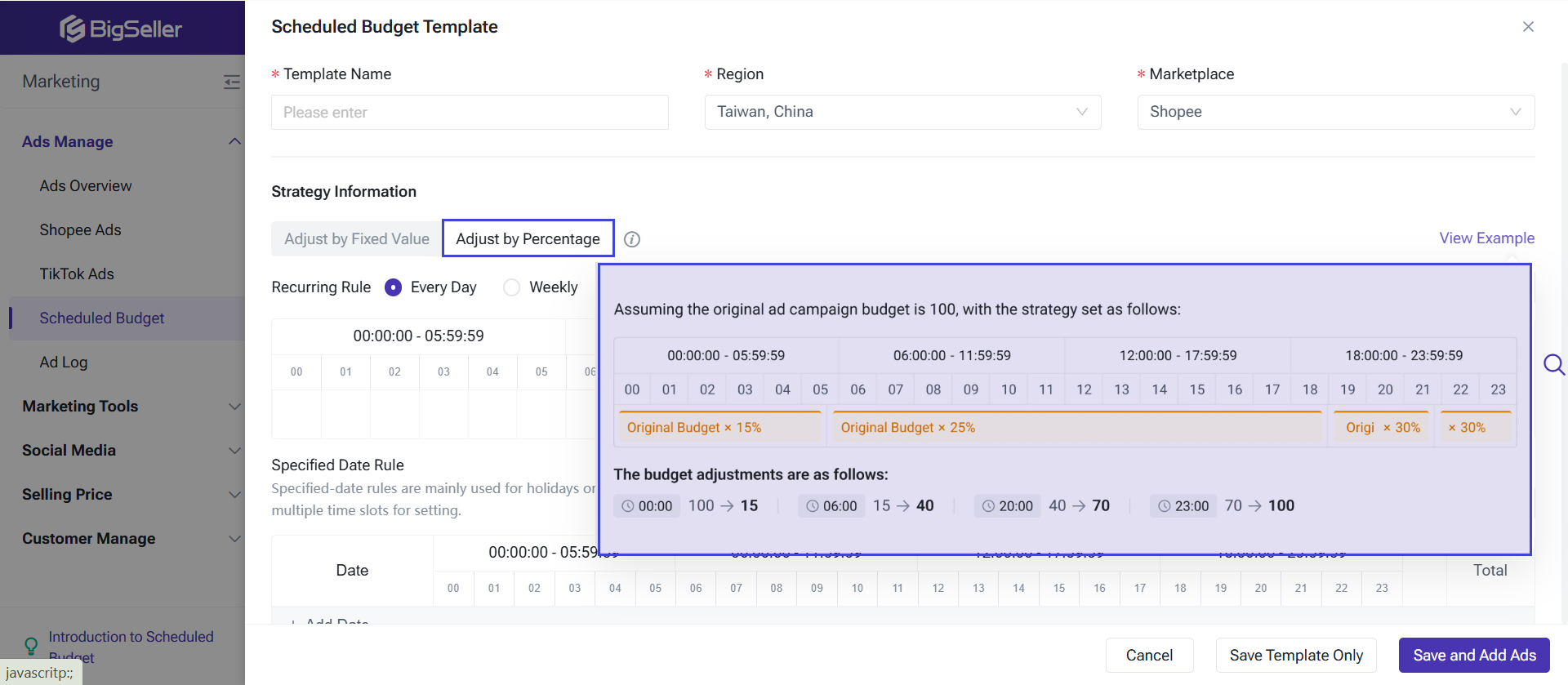The image size is (1568, 685).
Task: Click the Template Name input field
Action: coord(470,112)
